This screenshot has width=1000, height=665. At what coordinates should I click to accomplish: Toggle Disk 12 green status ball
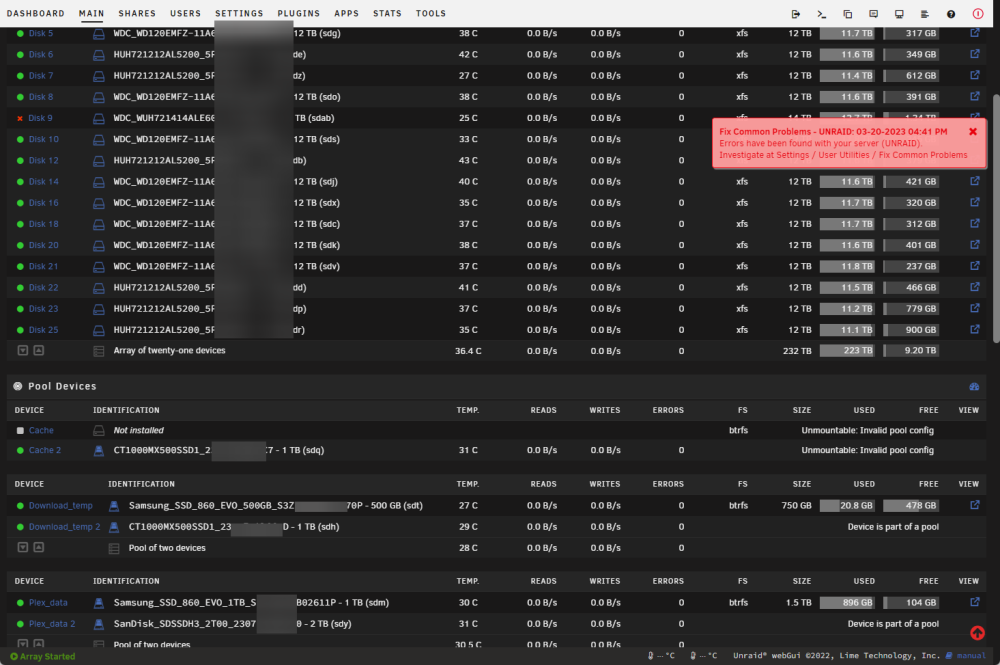click(20, 161)
